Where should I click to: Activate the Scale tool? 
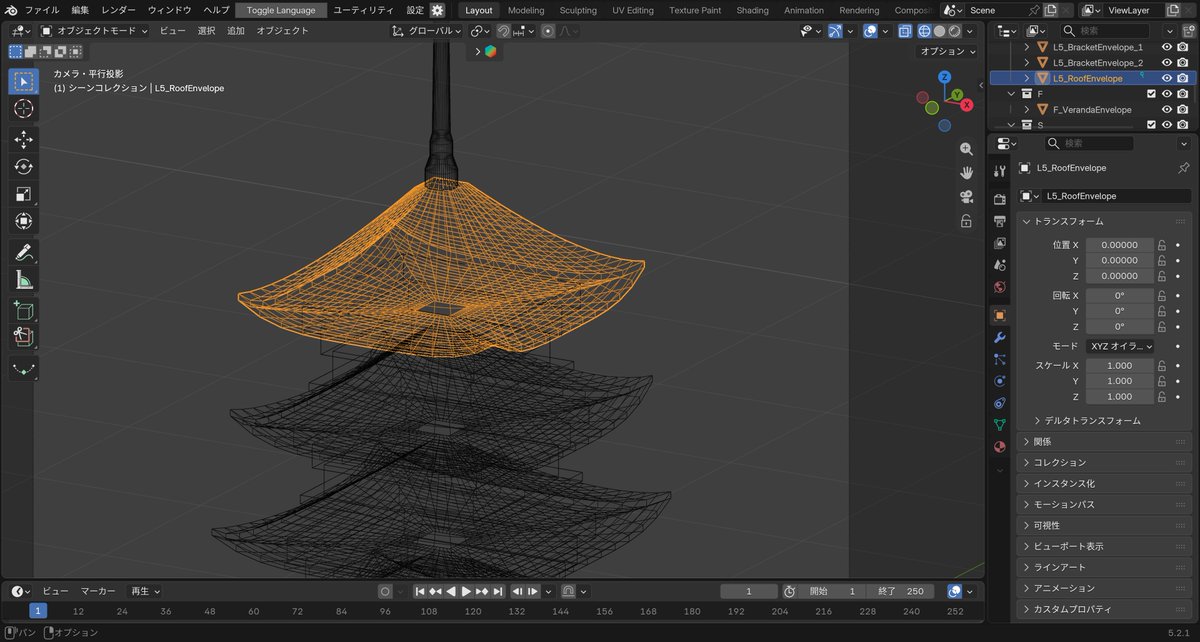23,193
